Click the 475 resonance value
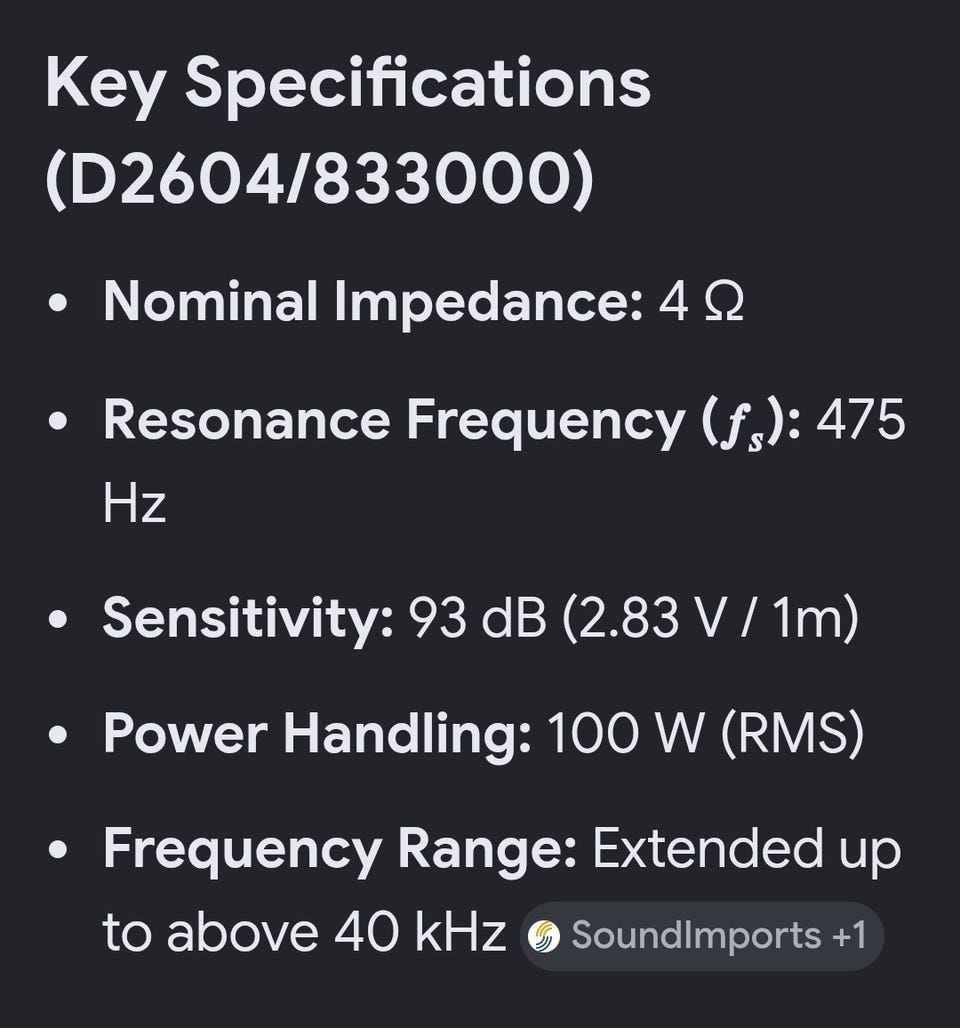Image resolution: width=960 pixels, height=1028 pixels. [860, 420]
